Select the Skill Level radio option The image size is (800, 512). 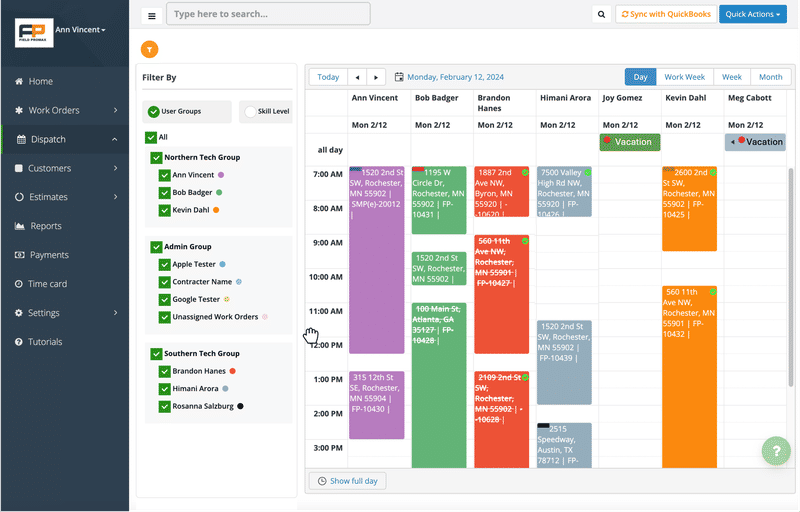250,112
